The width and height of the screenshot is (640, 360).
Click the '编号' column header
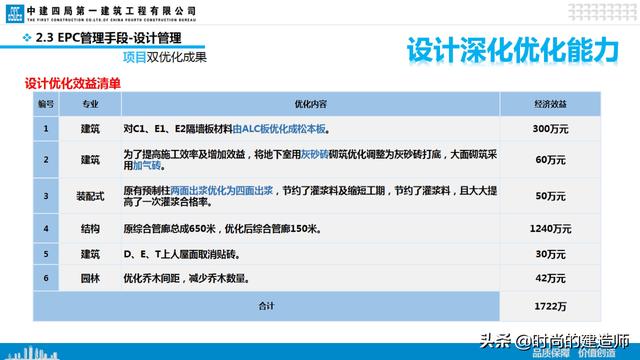coord(46,104)
